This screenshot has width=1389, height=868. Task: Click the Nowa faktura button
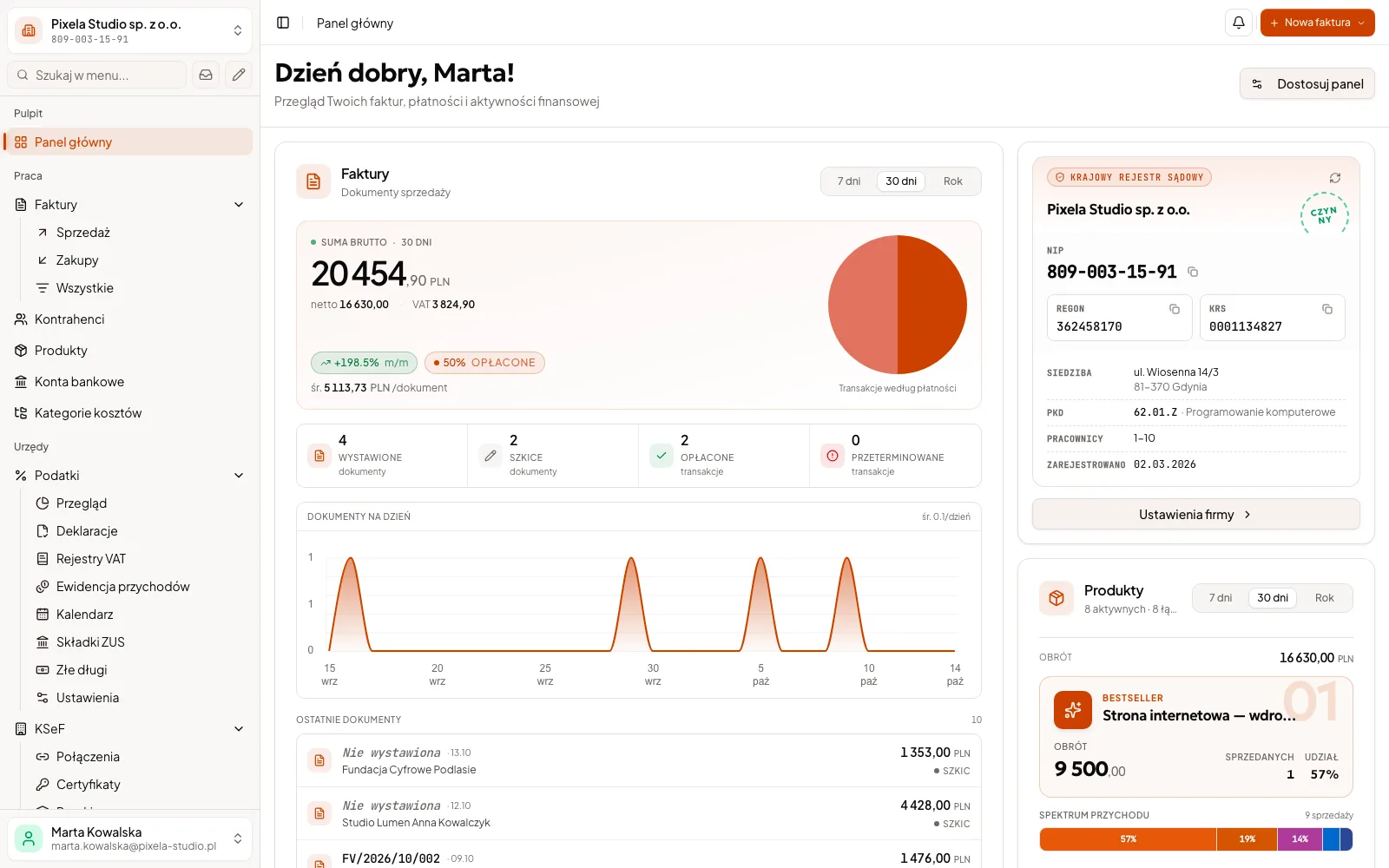pos(1317,23)
